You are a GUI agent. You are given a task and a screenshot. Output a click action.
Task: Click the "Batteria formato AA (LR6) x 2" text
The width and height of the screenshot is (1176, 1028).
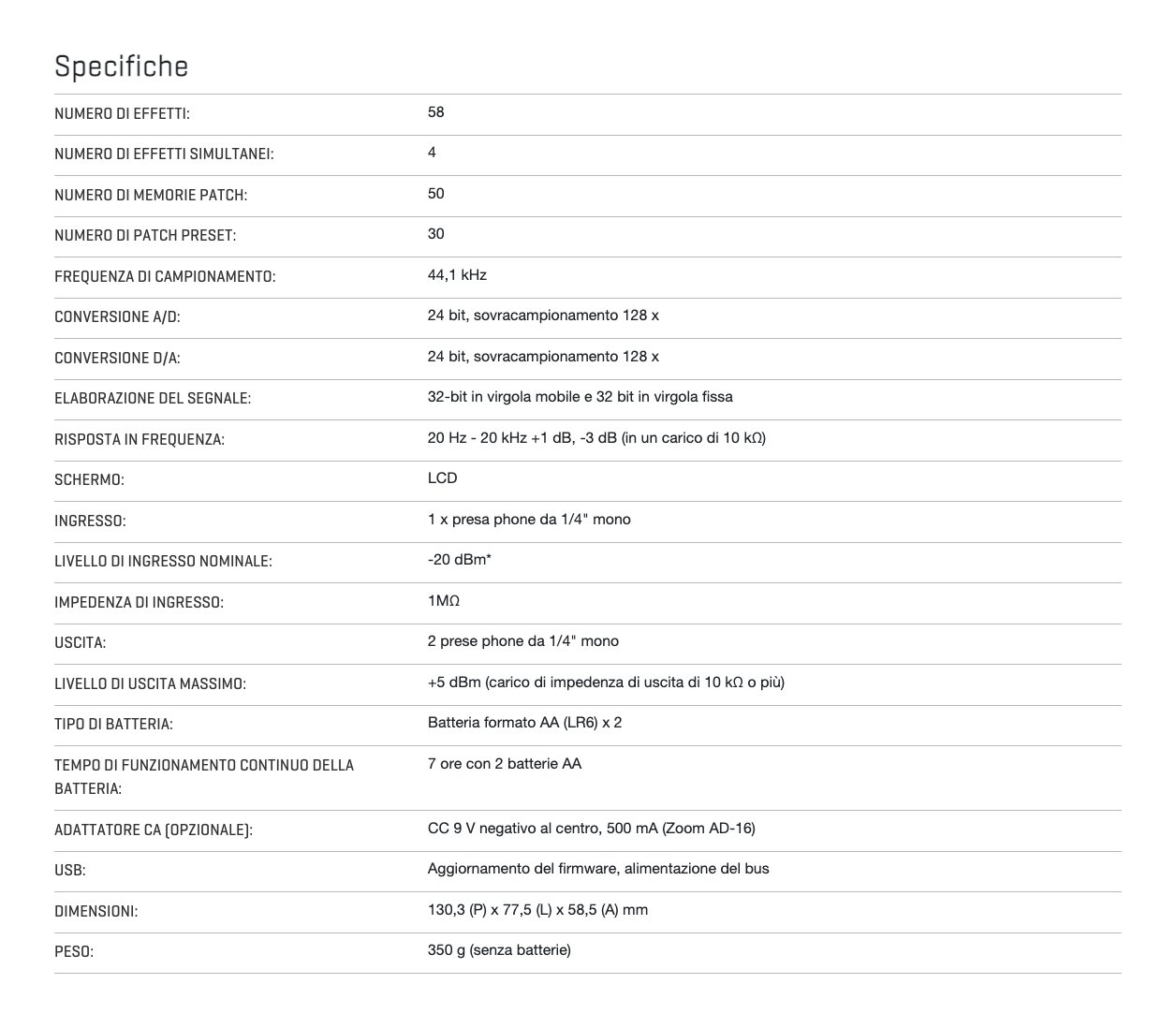(x=524, y=723)
